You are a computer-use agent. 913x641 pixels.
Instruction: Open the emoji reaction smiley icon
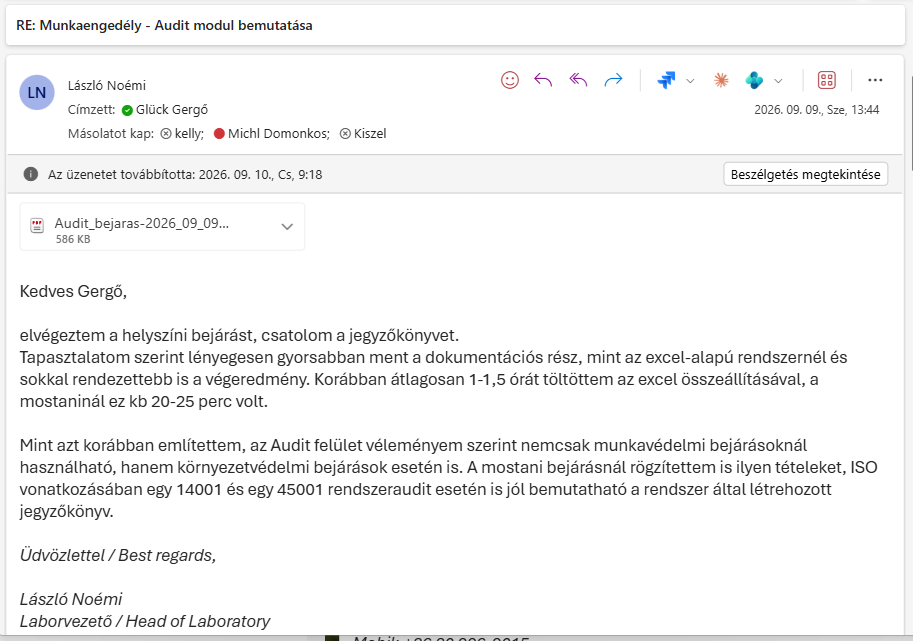click(509, 80)
